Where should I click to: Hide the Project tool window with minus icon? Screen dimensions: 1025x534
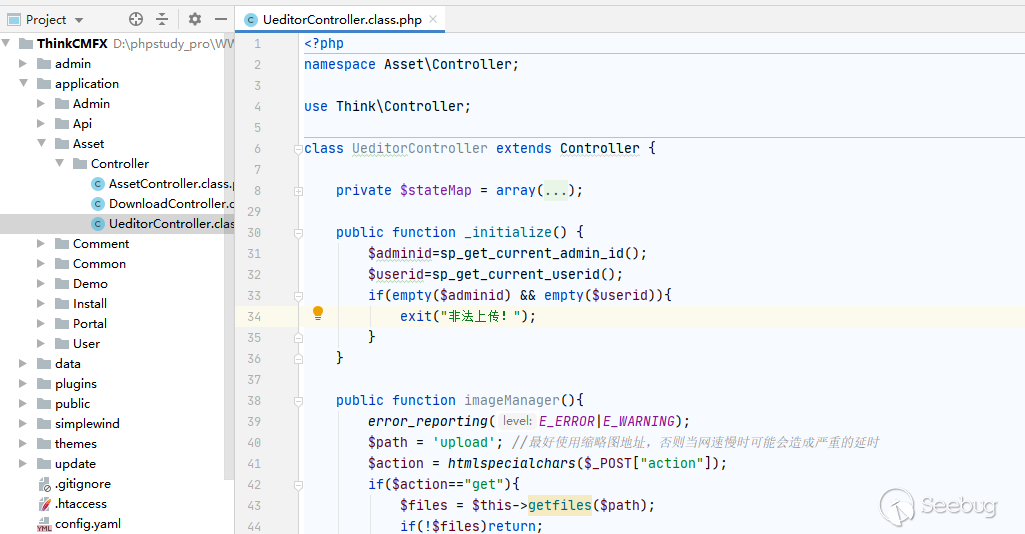click(x=221, y=19)
